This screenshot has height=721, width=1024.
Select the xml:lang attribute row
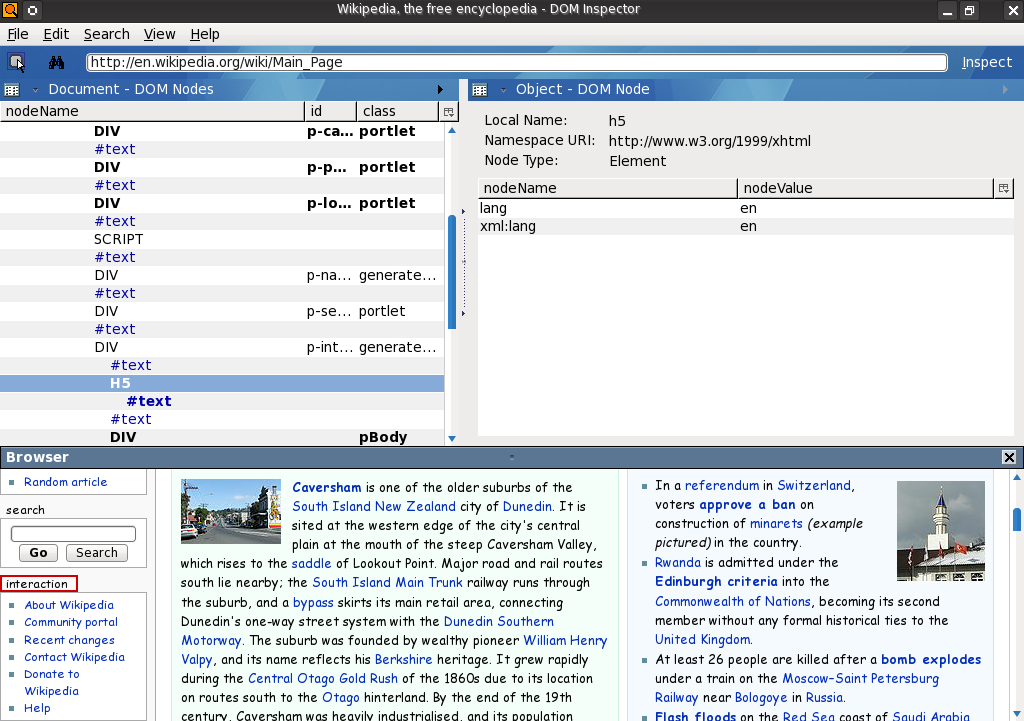tap(746, 226)
